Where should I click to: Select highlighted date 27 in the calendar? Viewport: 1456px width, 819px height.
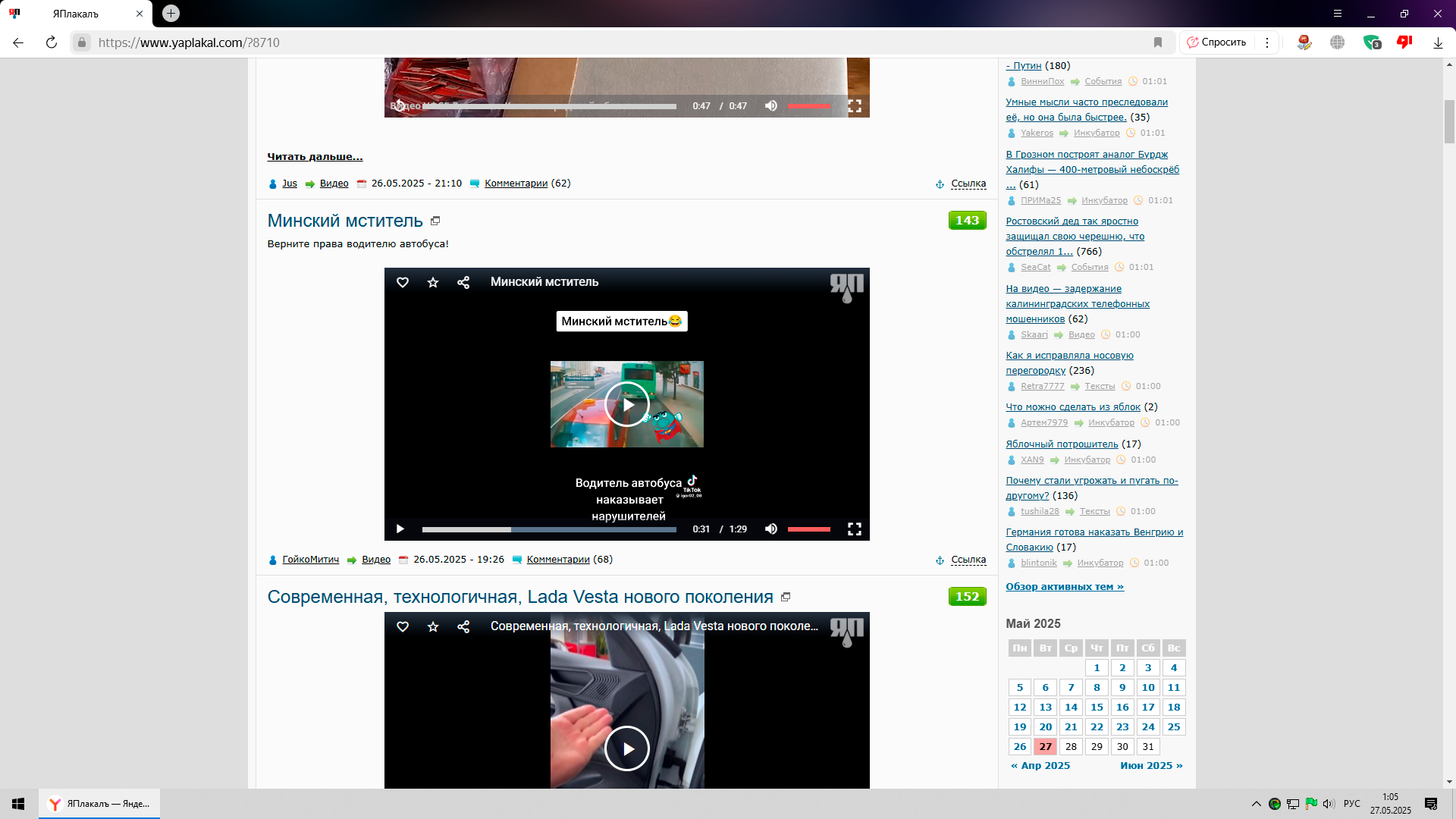coord(1046,747)
